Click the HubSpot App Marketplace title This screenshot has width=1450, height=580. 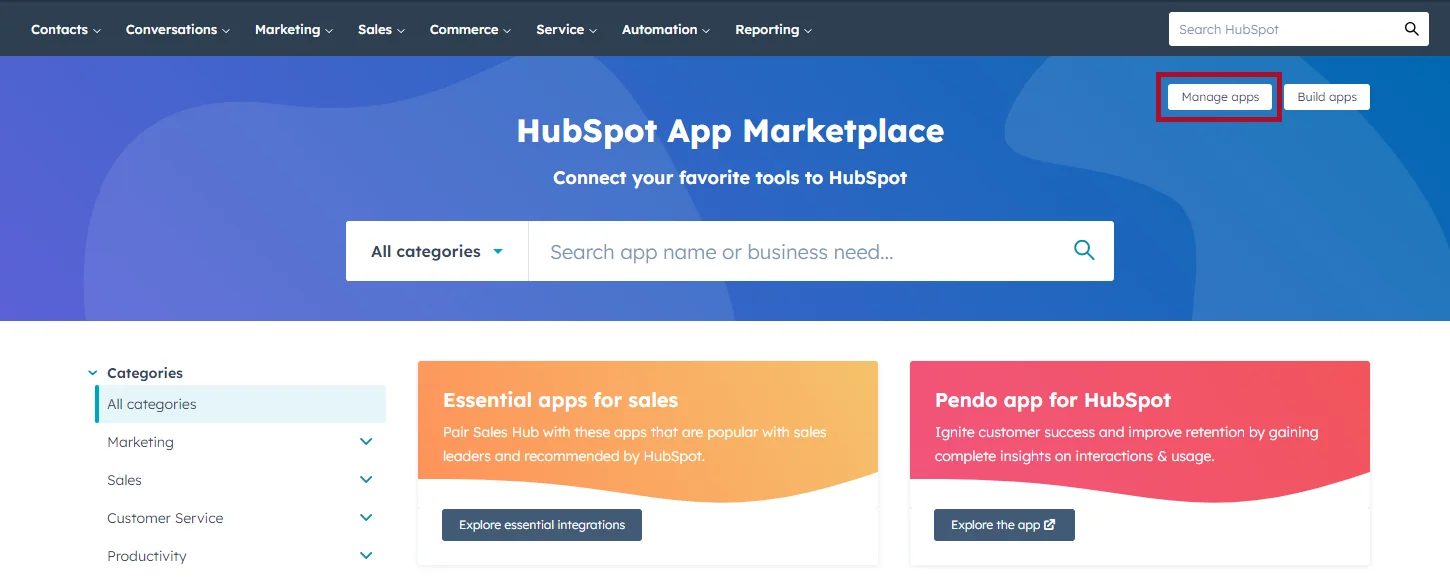(730, 131)
